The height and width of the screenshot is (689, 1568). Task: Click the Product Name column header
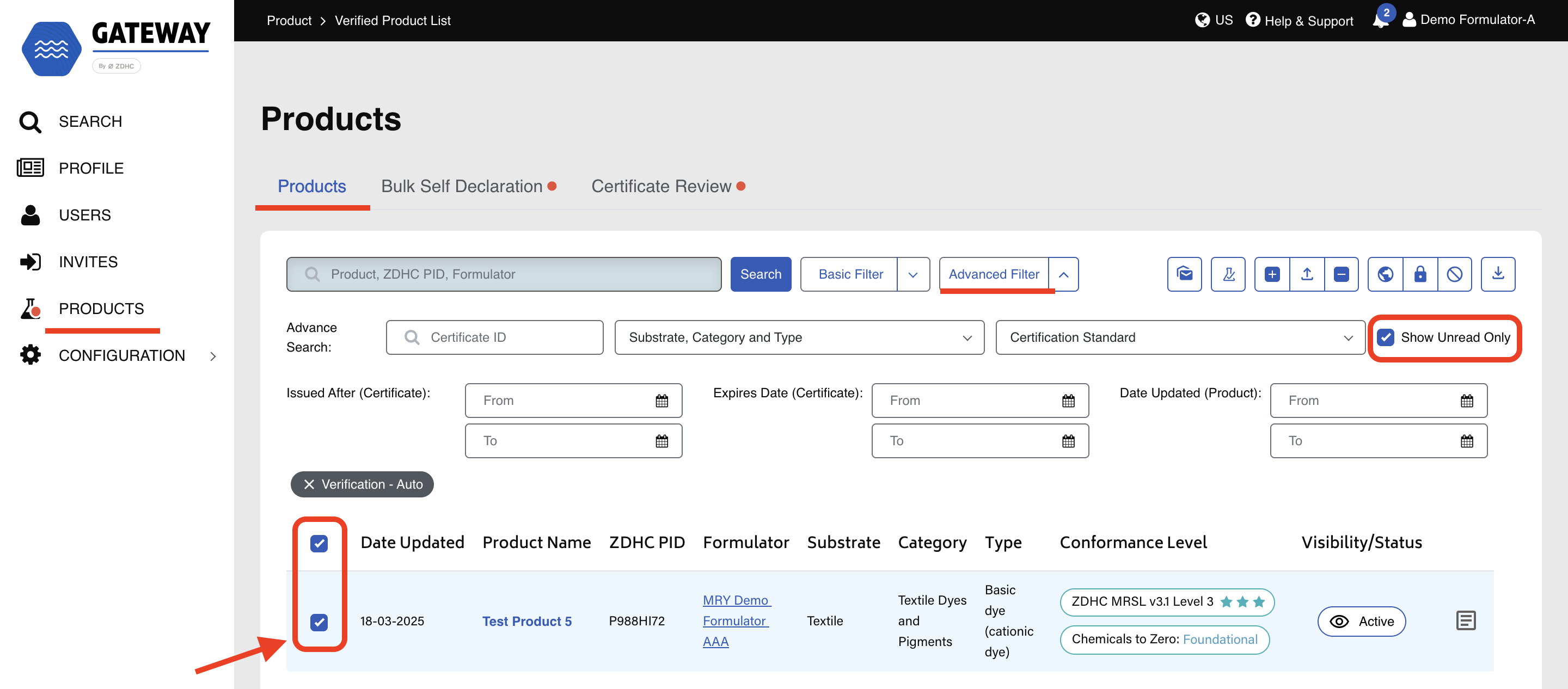point(536,542)
